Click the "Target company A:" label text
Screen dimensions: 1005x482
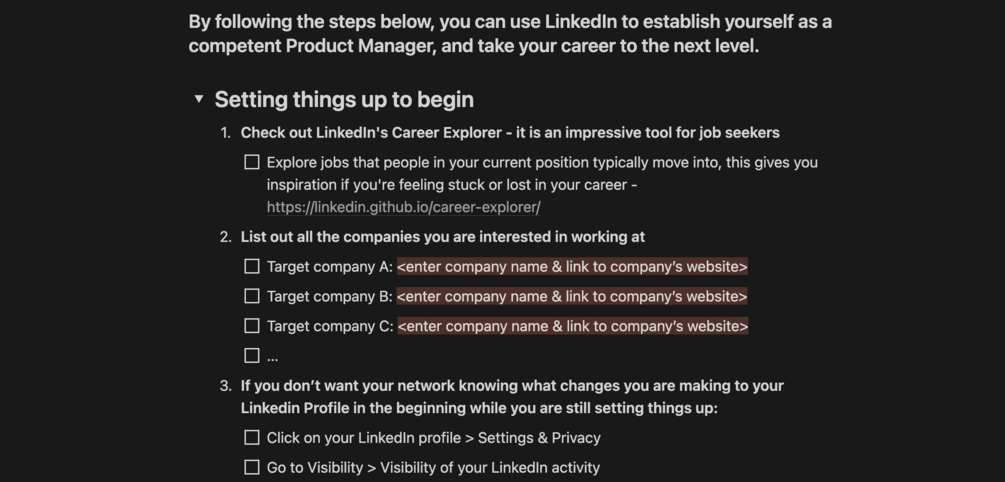[329, 267]
